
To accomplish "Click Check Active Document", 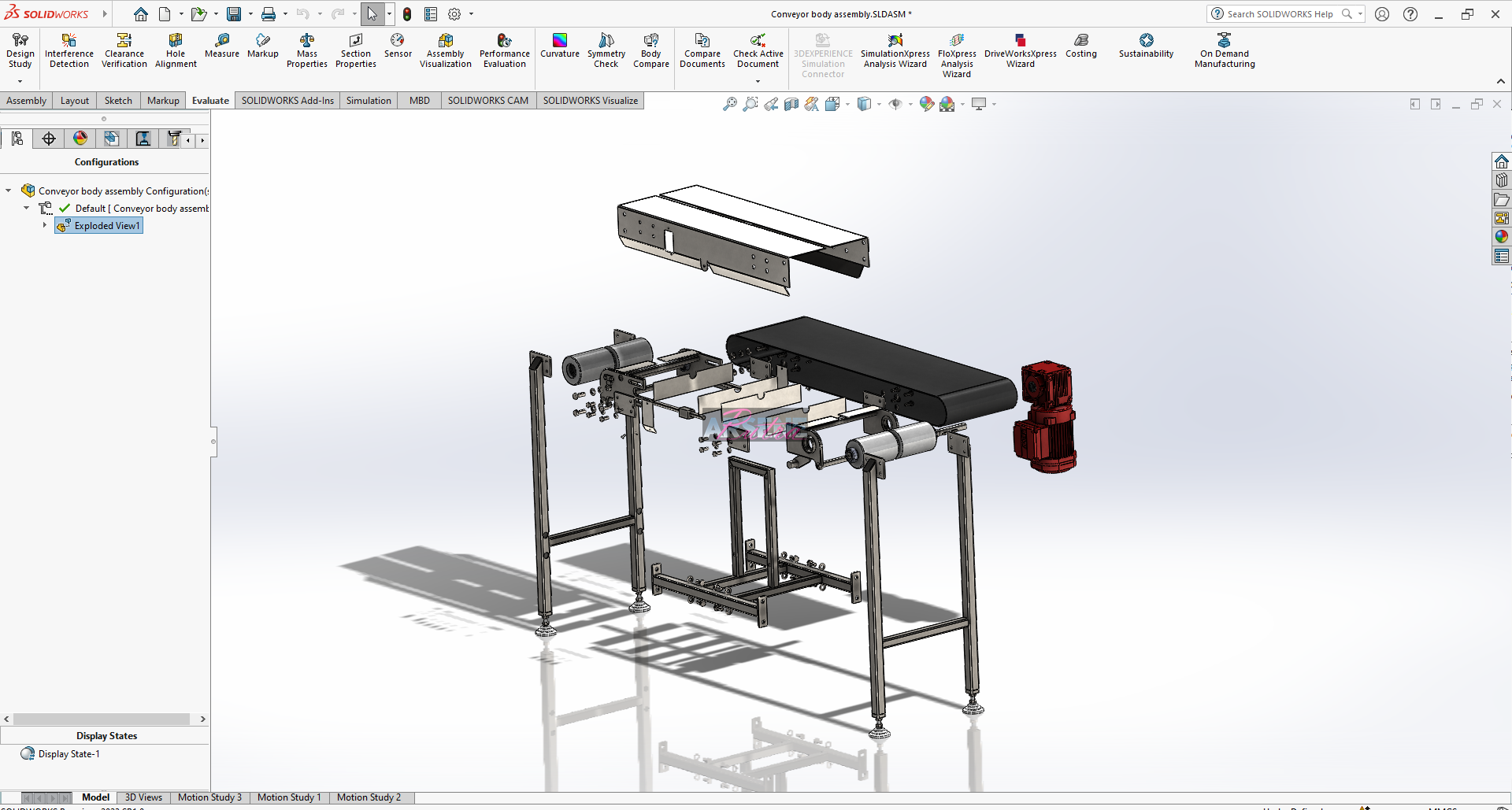I will point(758,50).
